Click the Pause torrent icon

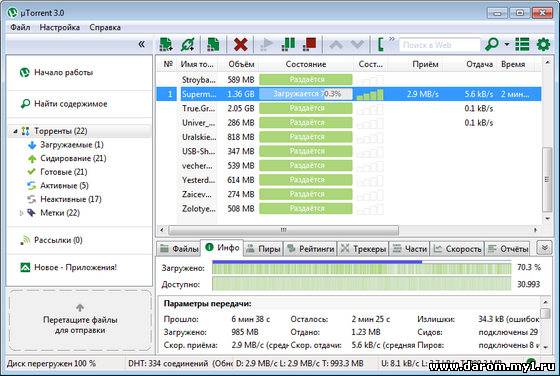point(288,44)
